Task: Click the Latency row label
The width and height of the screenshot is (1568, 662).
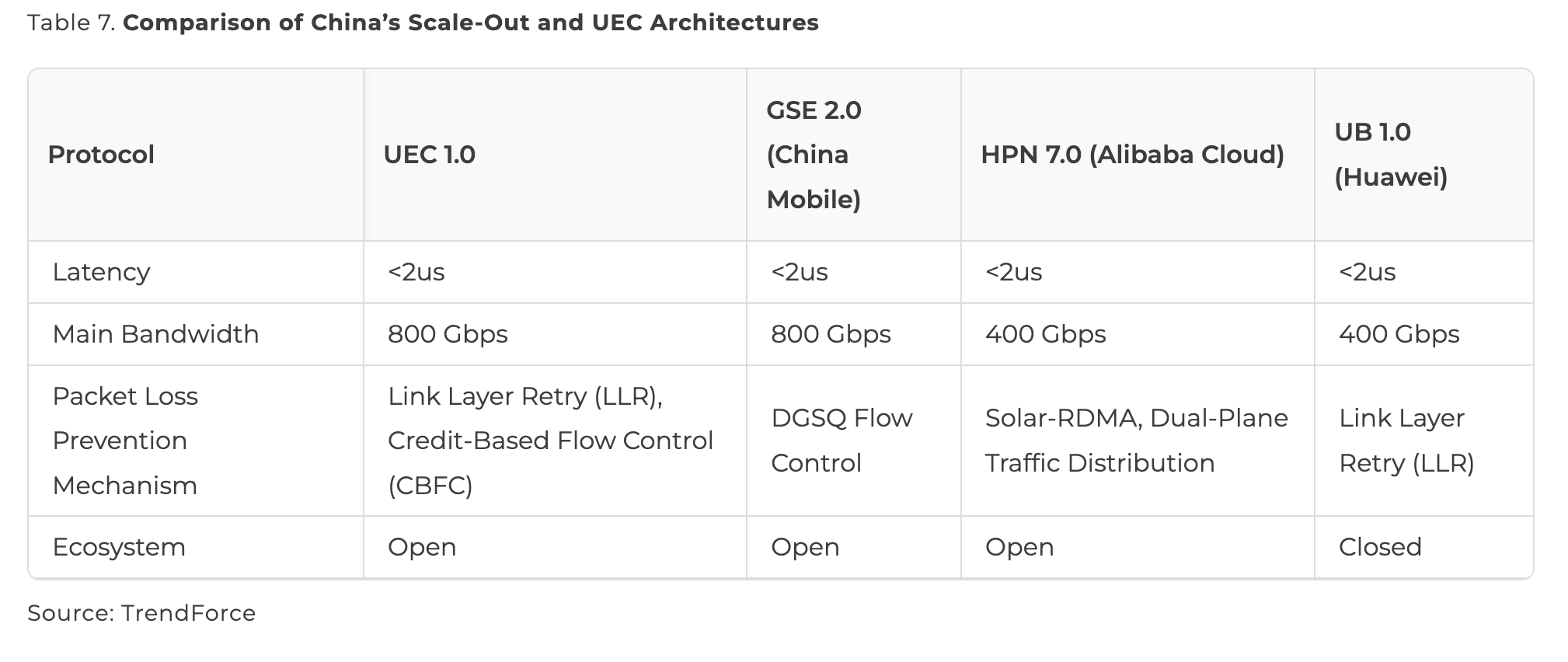Action: click(x=101, y=272)
